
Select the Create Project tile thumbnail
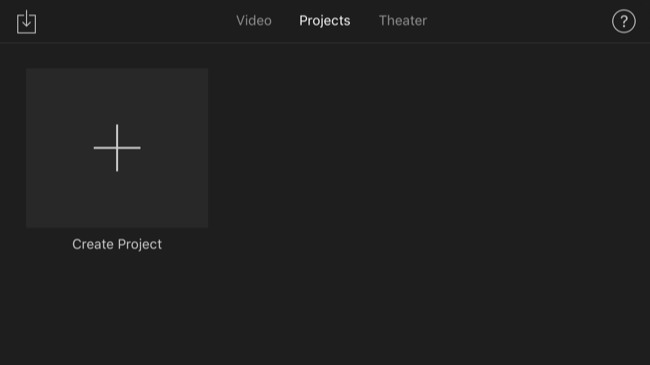click(117, 148)
